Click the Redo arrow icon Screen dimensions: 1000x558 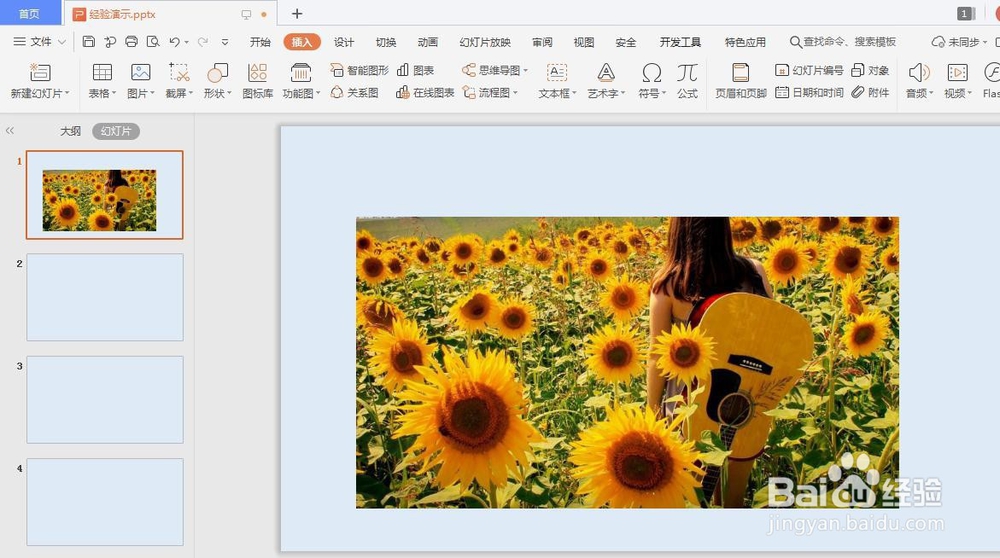click(x=203, y=41)
